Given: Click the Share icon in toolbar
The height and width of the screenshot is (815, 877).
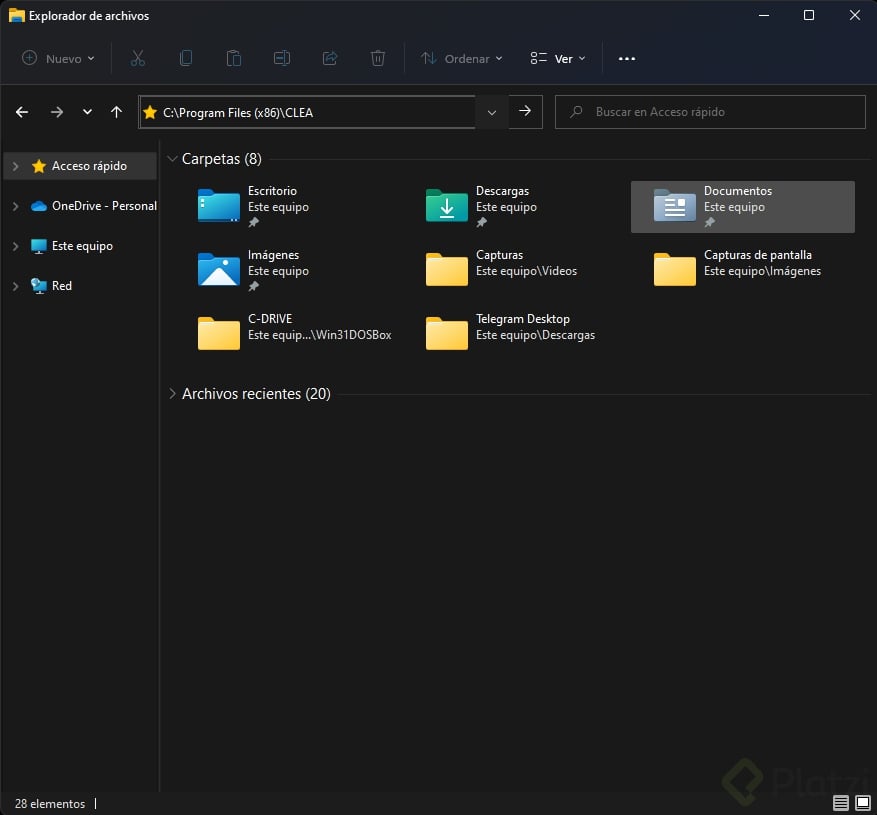Looking at the screenshot, I should tap(330, 58).
